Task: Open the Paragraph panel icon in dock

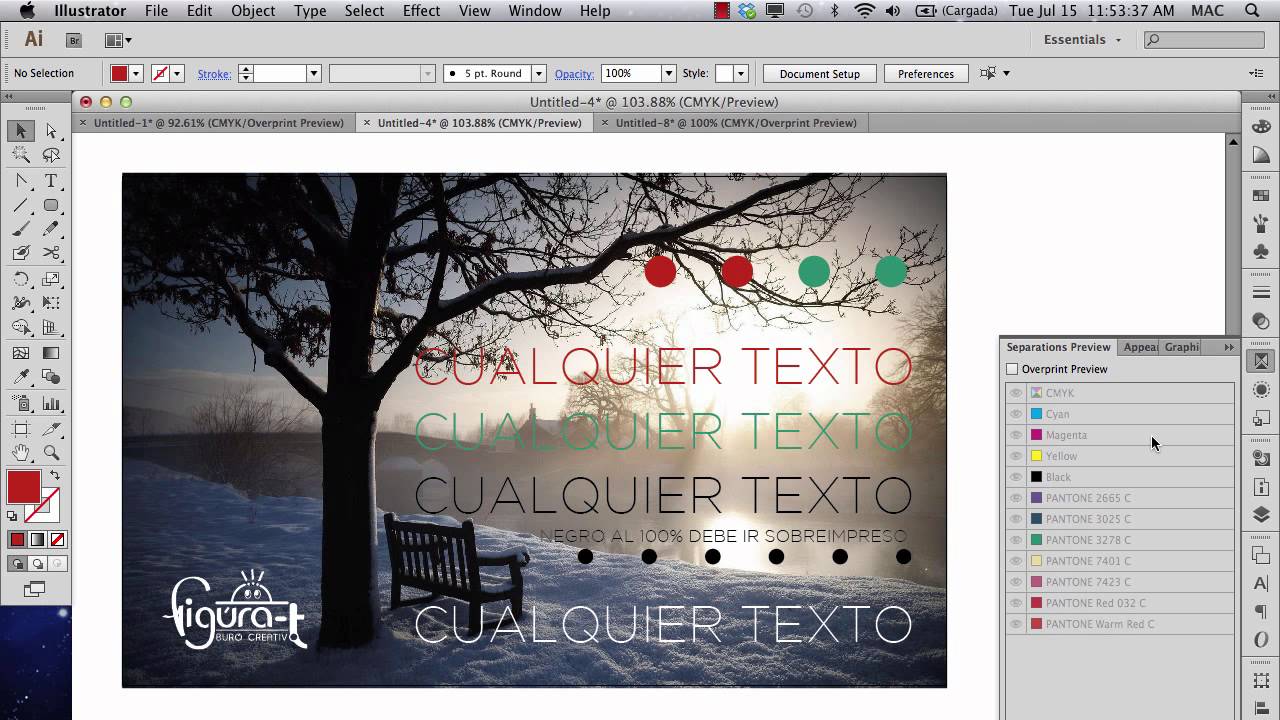Action: [x=1261, y=611]
